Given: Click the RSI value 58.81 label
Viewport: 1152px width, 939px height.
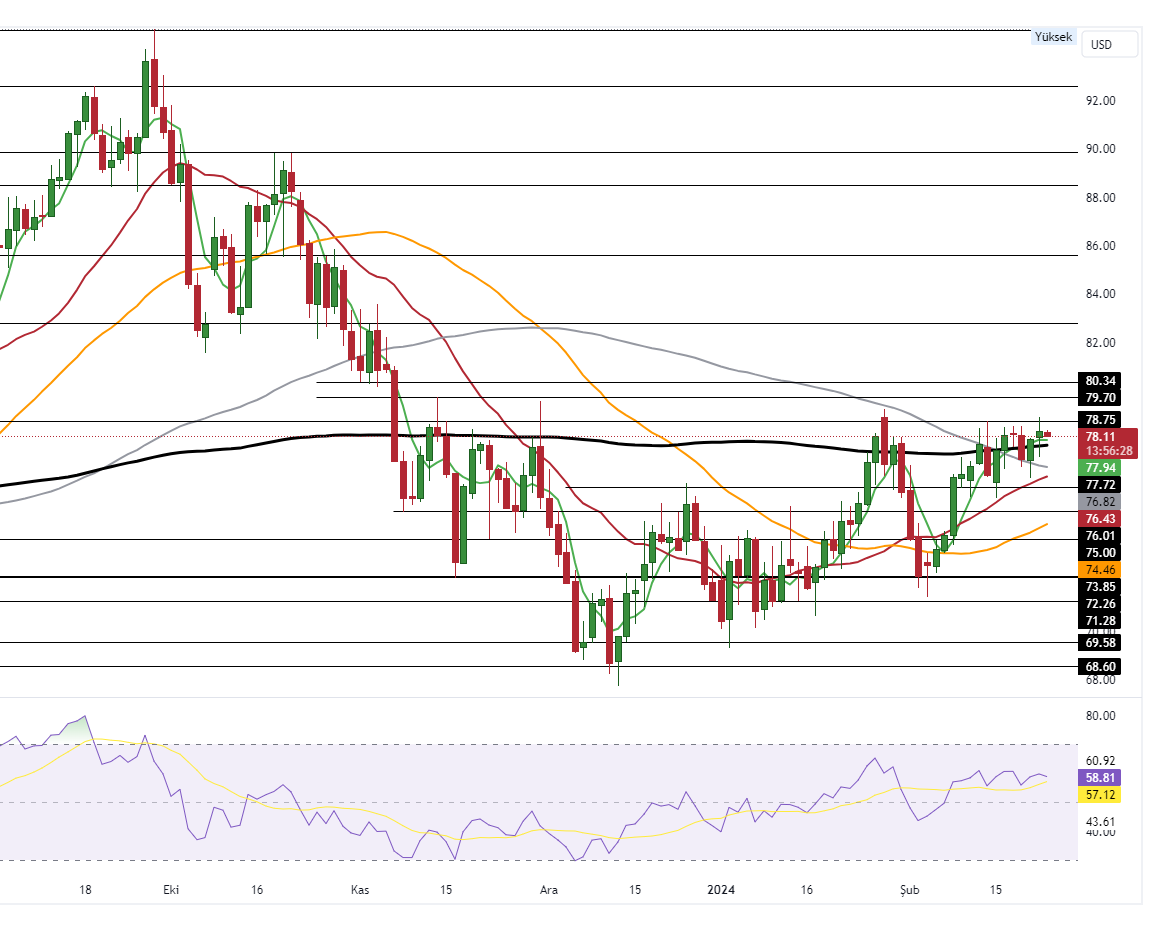Looking at the screenshot, I should pos(1100,777).
